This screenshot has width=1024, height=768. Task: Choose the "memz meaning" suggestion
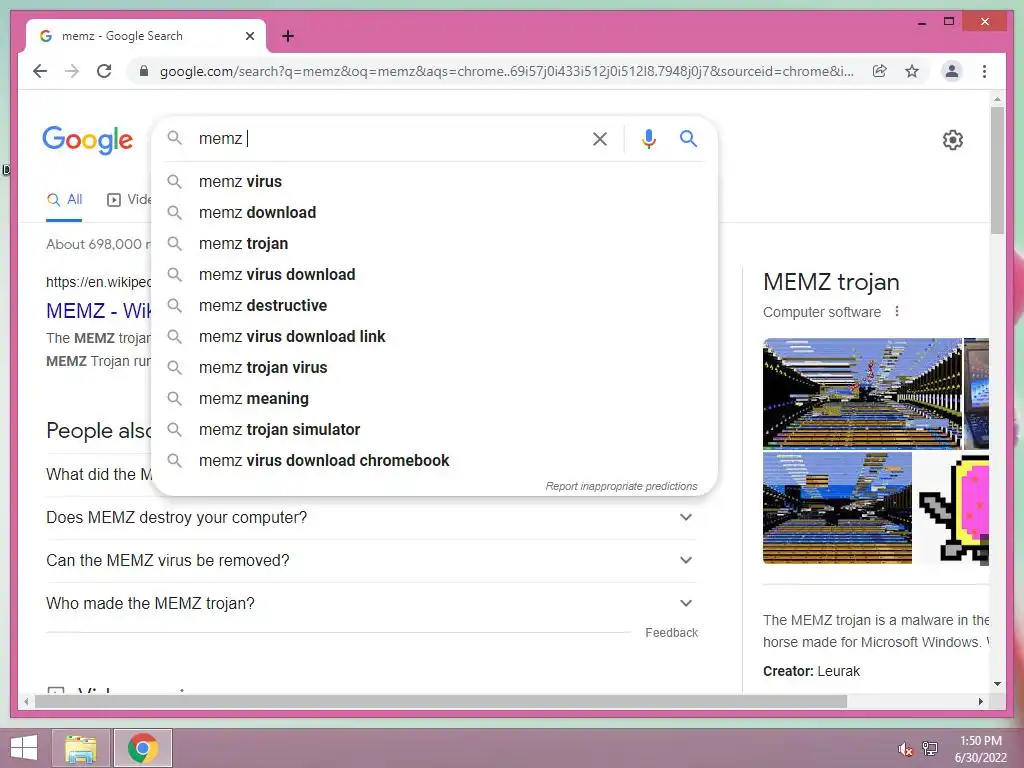pos(434,398)
